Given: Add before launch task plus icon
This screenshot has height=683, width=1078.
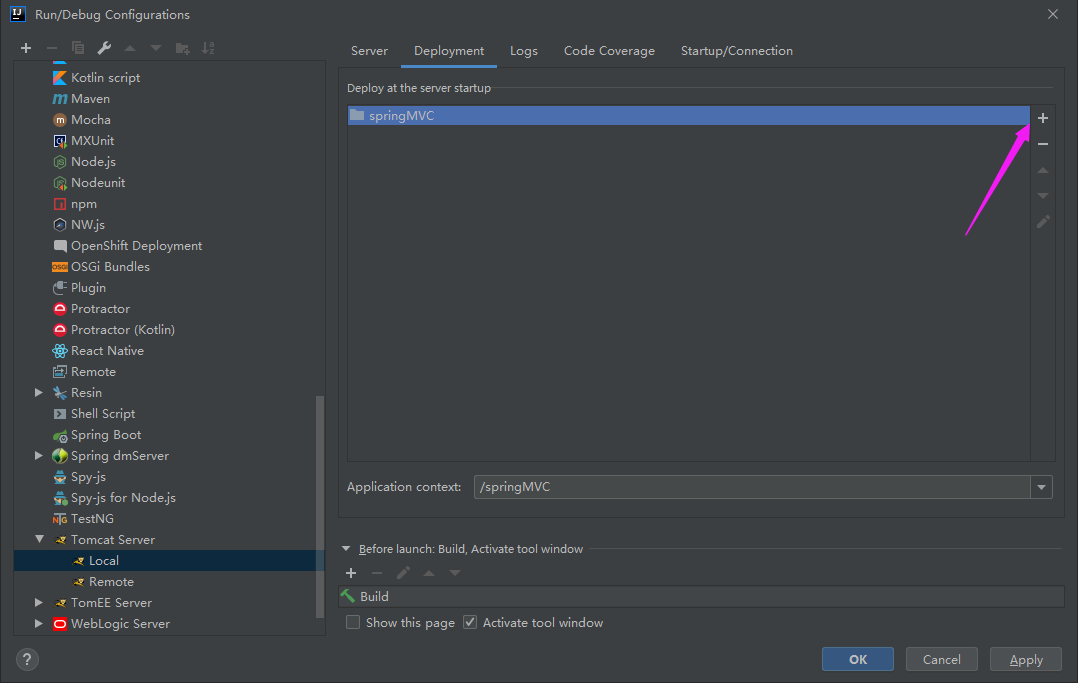Looking at the screenshot, I should [x=351, y=573].
